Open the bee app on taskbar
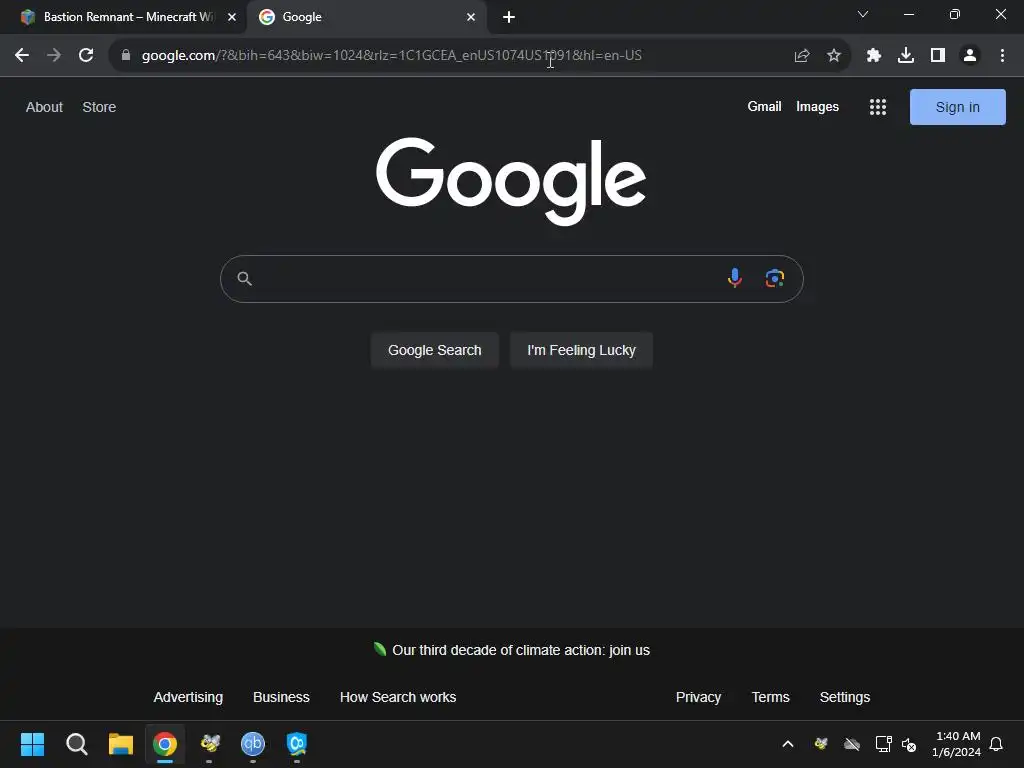 (x=209, y=743)
